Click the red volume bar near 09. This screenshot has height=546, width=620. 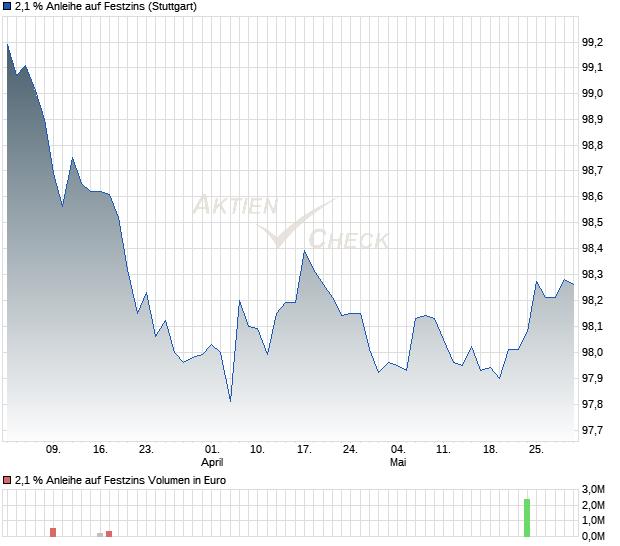pyautogui.click(x=53, y=532)
